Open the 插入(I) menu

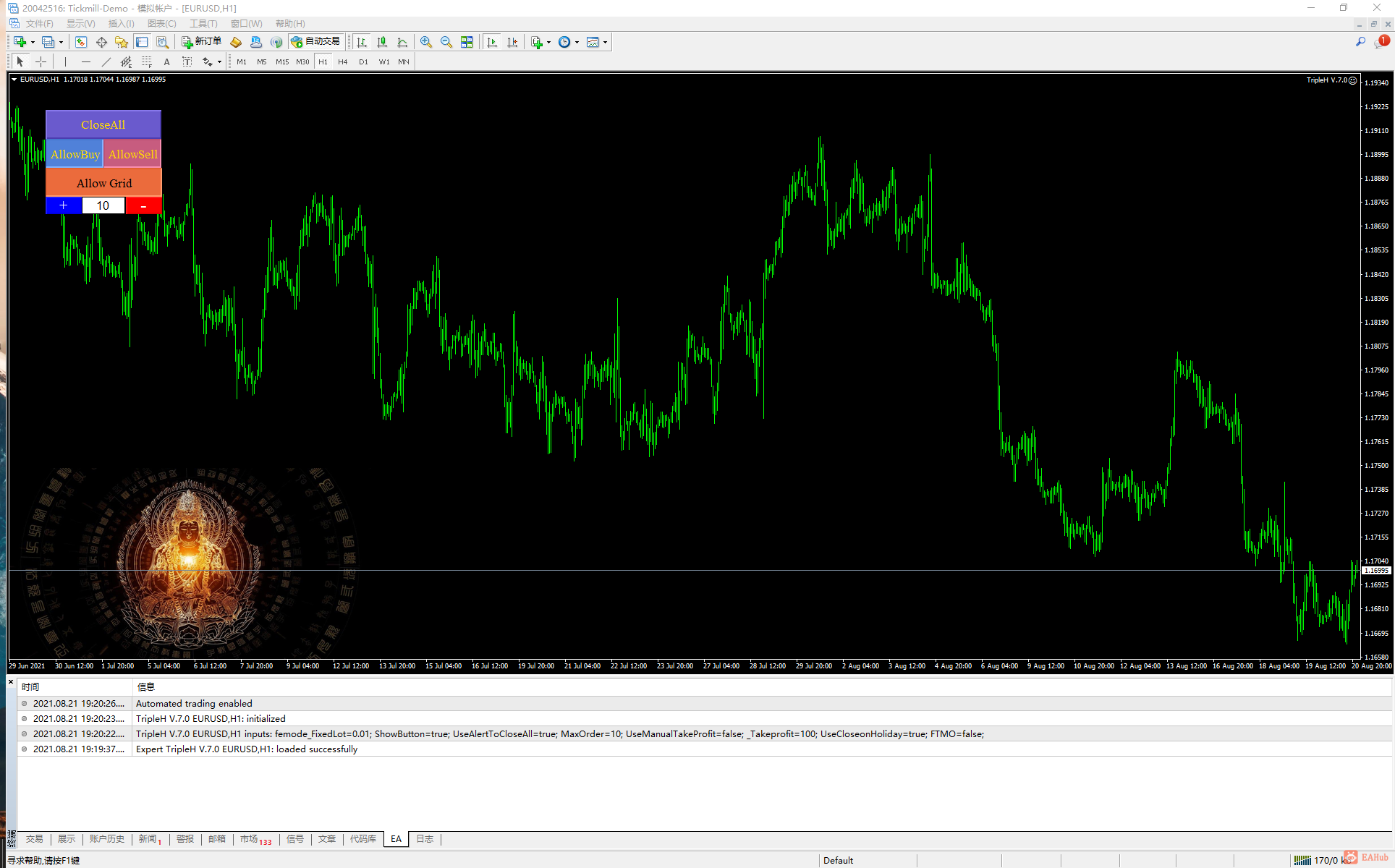click(121, 23)
